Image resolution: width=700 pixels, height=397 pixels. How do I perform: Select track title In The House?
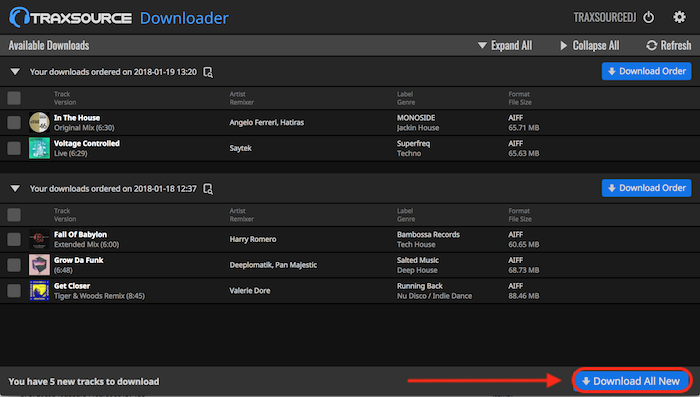click(x=77, y=118)
